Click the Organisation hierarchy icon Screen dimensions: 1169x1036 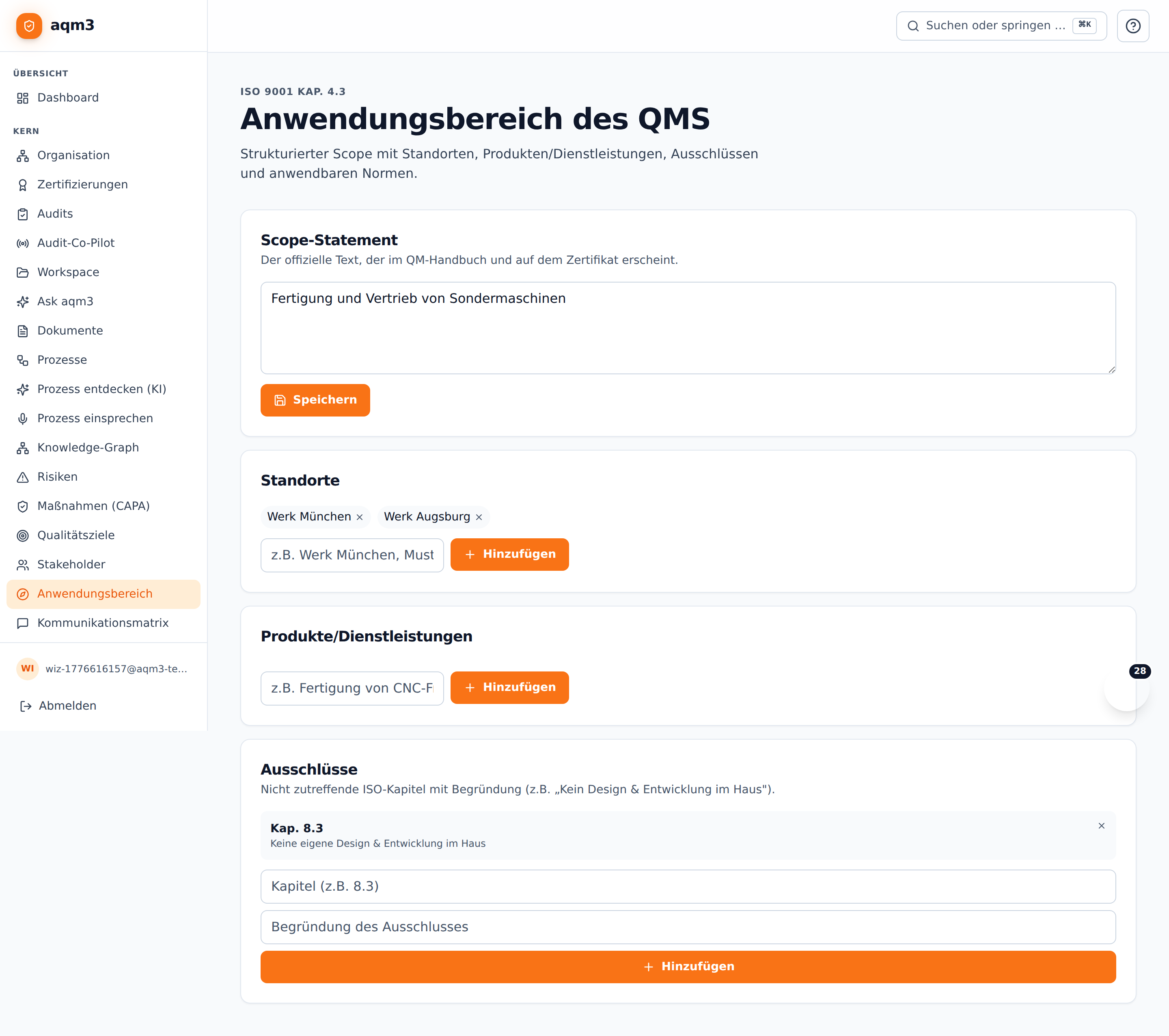(x=23, y=156)
